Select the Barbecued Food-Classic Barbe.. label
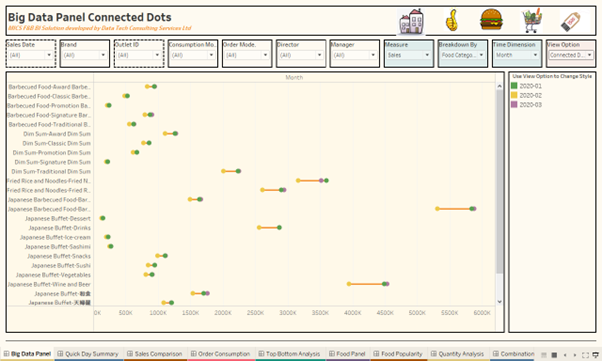The width and height of the screenshot is (602, 361). [49, 96]
